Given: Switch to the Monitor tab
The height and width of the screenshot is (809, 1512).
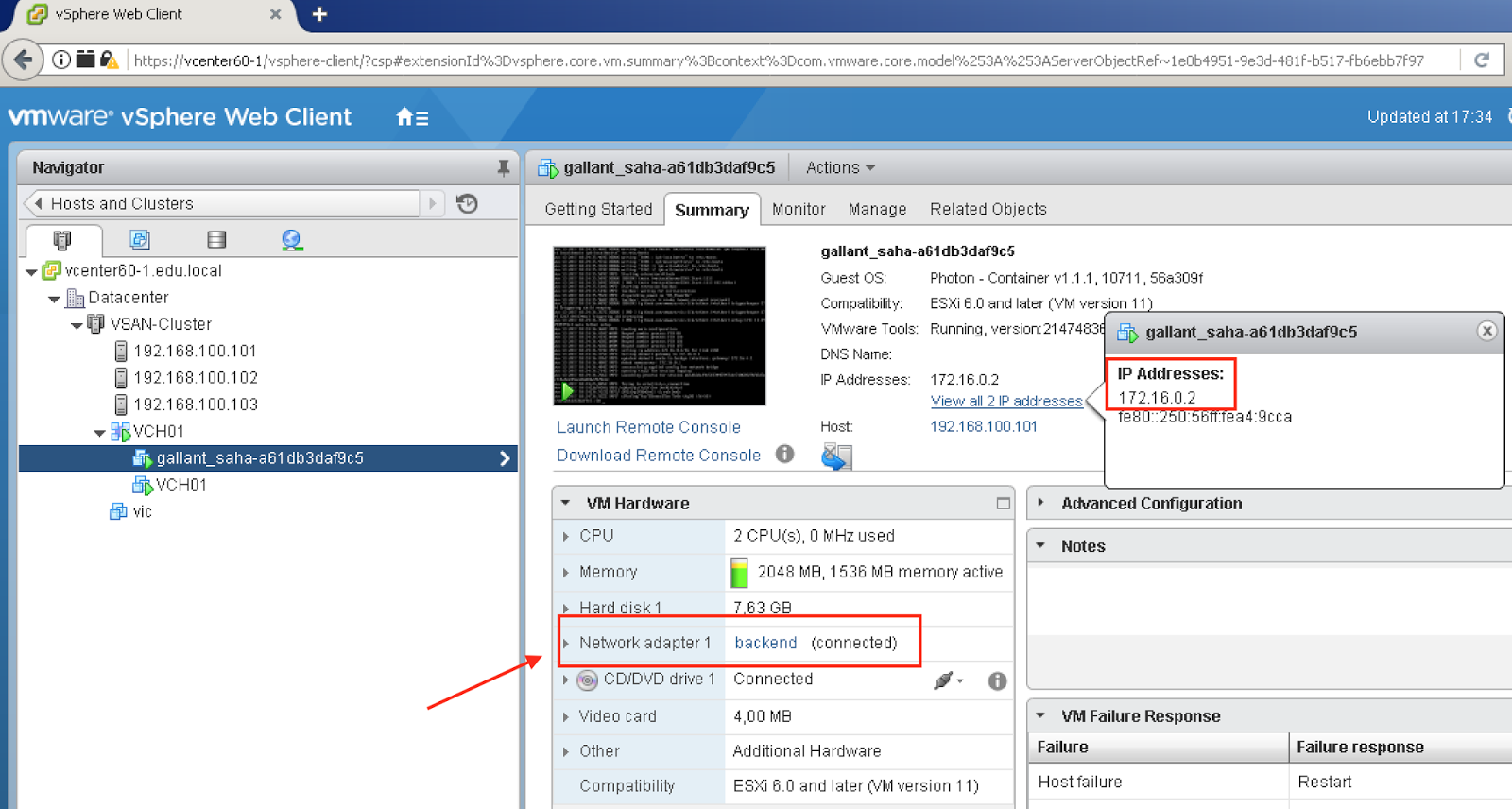Looking at the screenshot, I should point(799,209).
